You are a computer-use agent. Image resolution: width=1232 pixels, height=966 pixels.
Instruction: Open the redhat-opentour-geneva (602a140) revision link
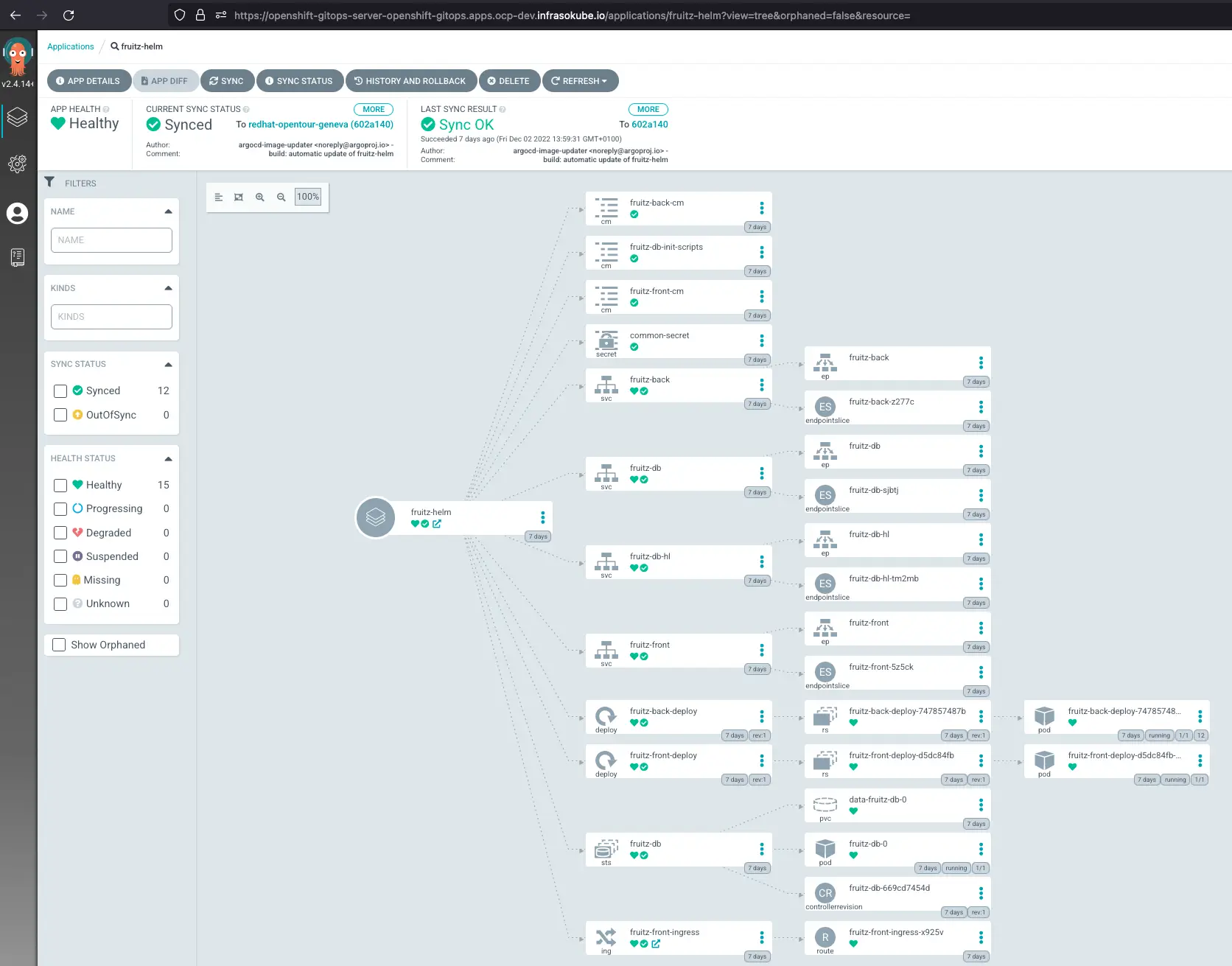click(x=321, y=125)
